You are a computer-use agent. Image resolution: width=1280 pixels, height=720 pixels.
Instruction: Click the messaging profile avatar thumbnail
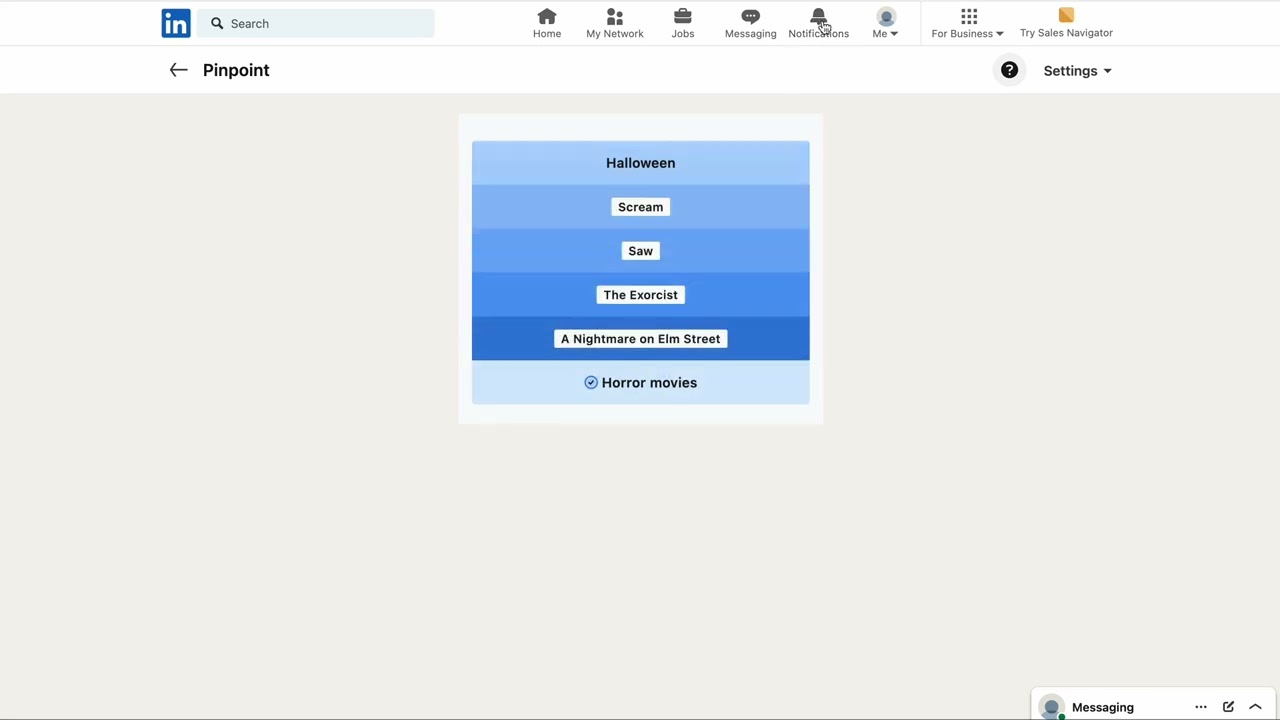1051,707
